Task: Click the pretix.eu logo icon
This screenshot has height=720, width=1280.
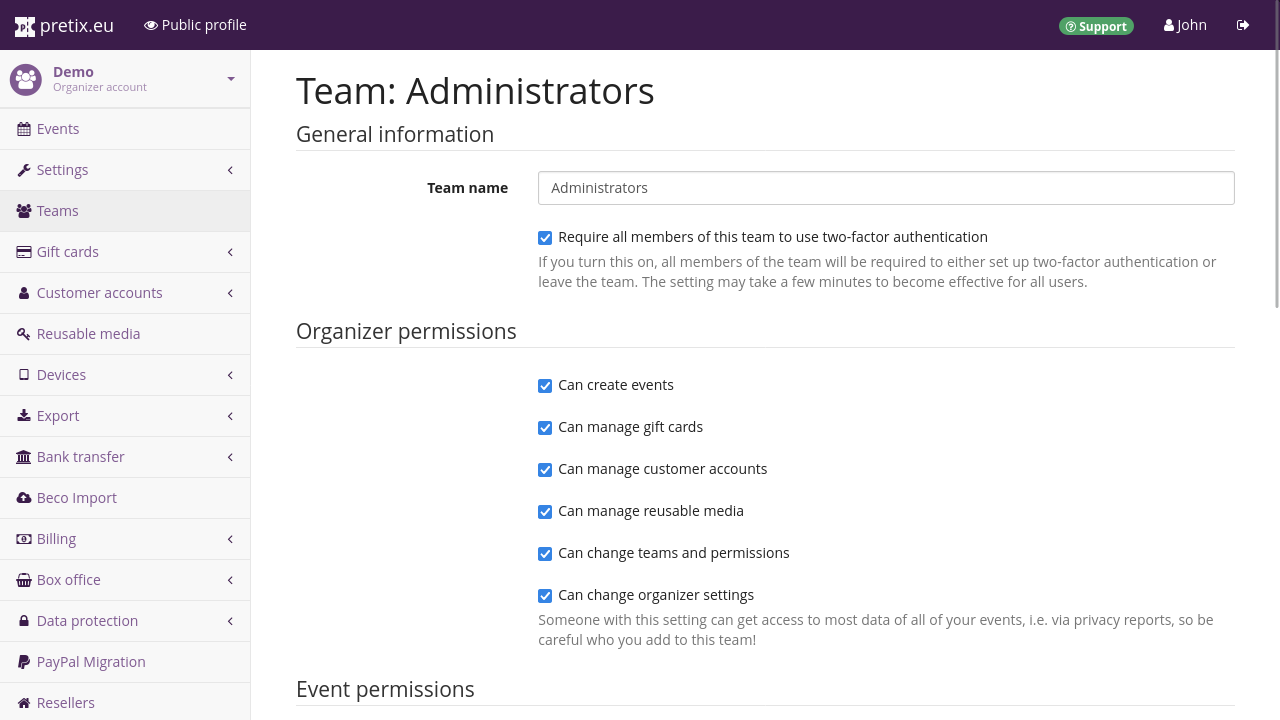Action: 25,26
